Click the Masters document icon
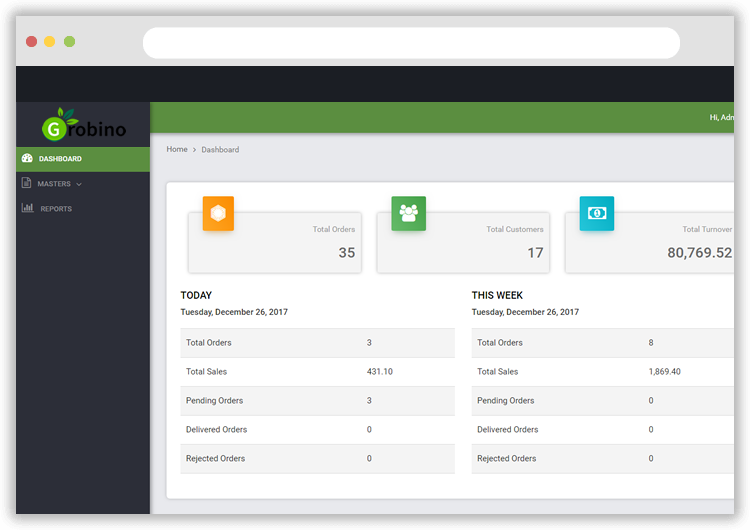Image resolution: width=750 pixels, height=530 pixels. 26,183
